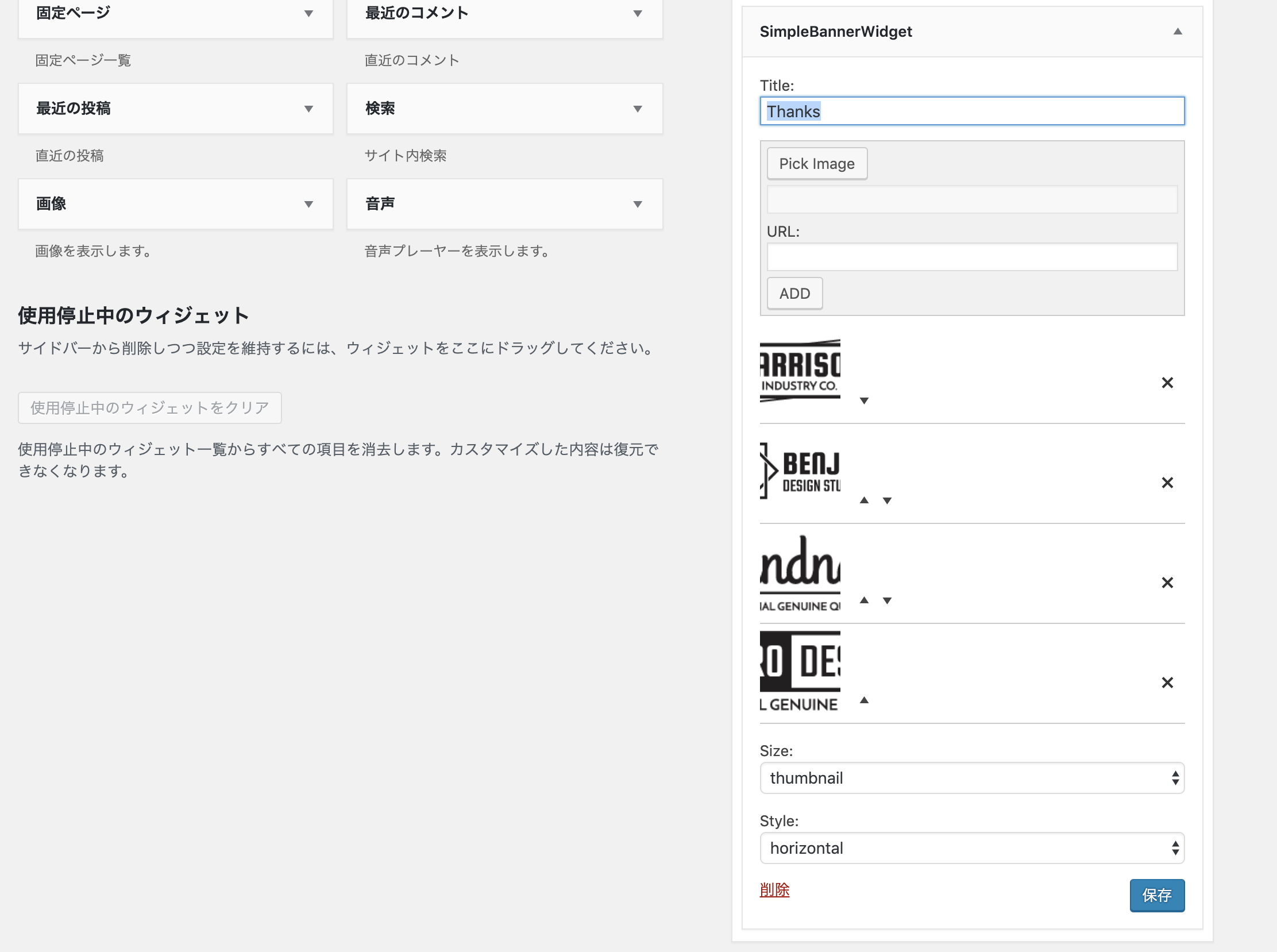This screenshot has width=1277, height=952.
Task: Expand the 検索 widget
Action: coord(637,109)
